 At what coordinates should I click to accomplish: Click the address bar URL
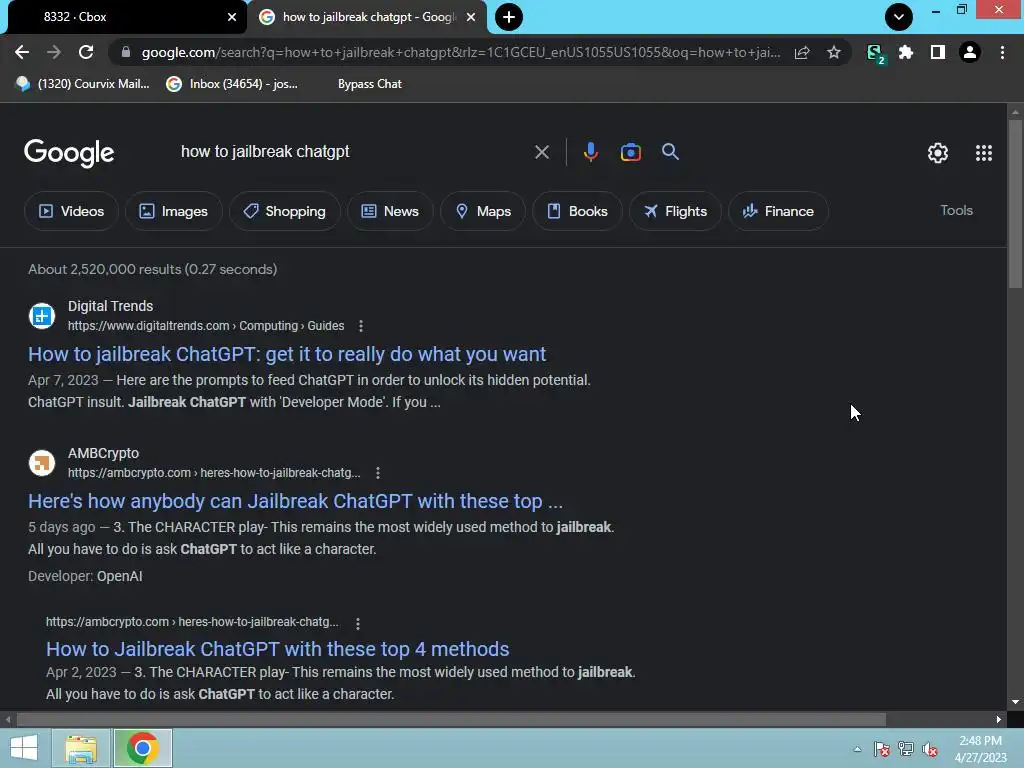point(460,52)
